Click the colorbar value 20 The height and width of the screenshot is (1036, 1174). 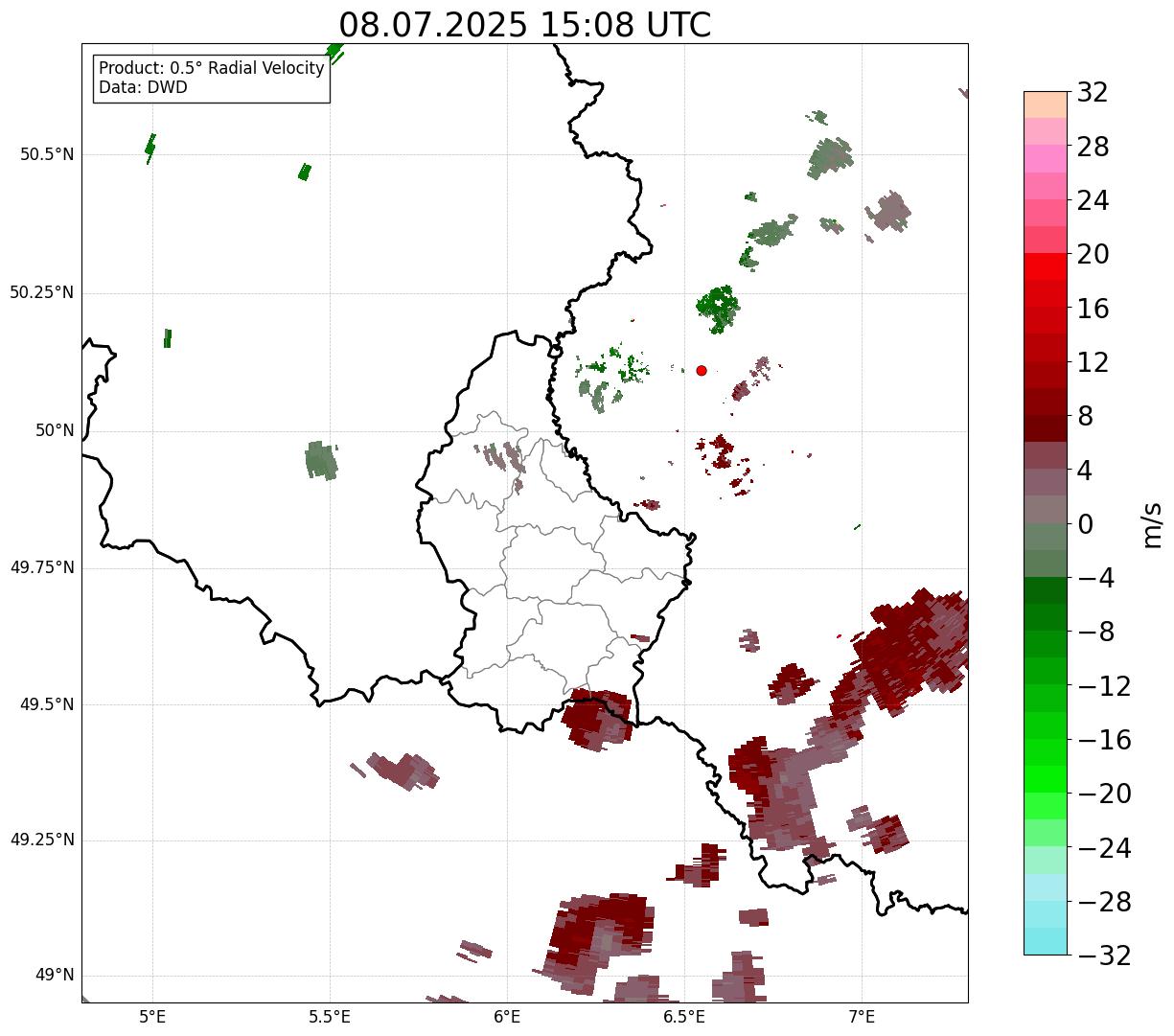1093,255
